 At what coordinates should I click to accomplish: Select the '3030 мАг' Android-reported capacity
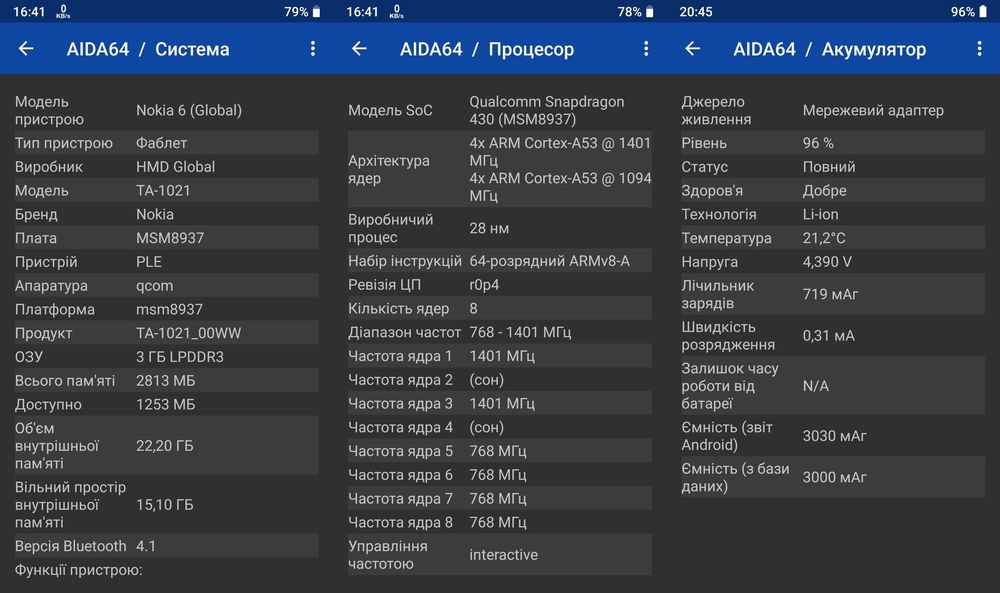(835, 436)
